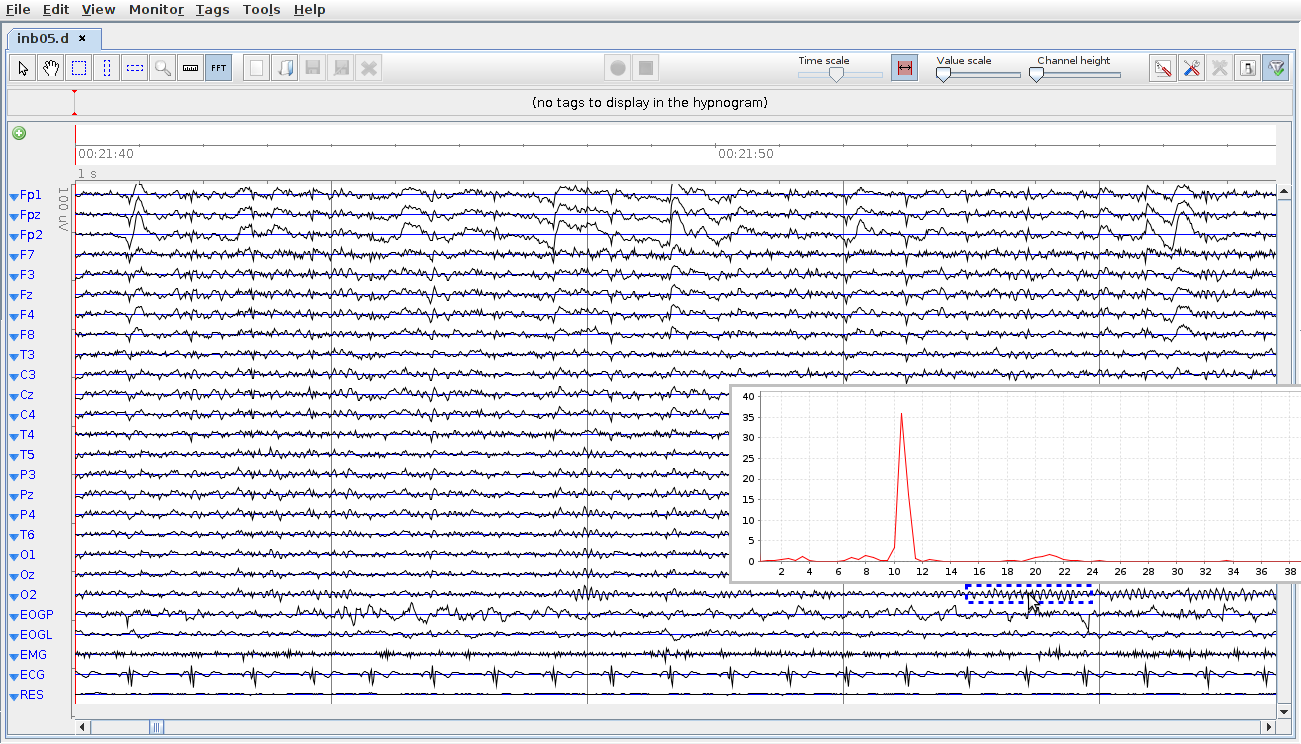
Task: Select the page block selection tool
Action: 79,68
